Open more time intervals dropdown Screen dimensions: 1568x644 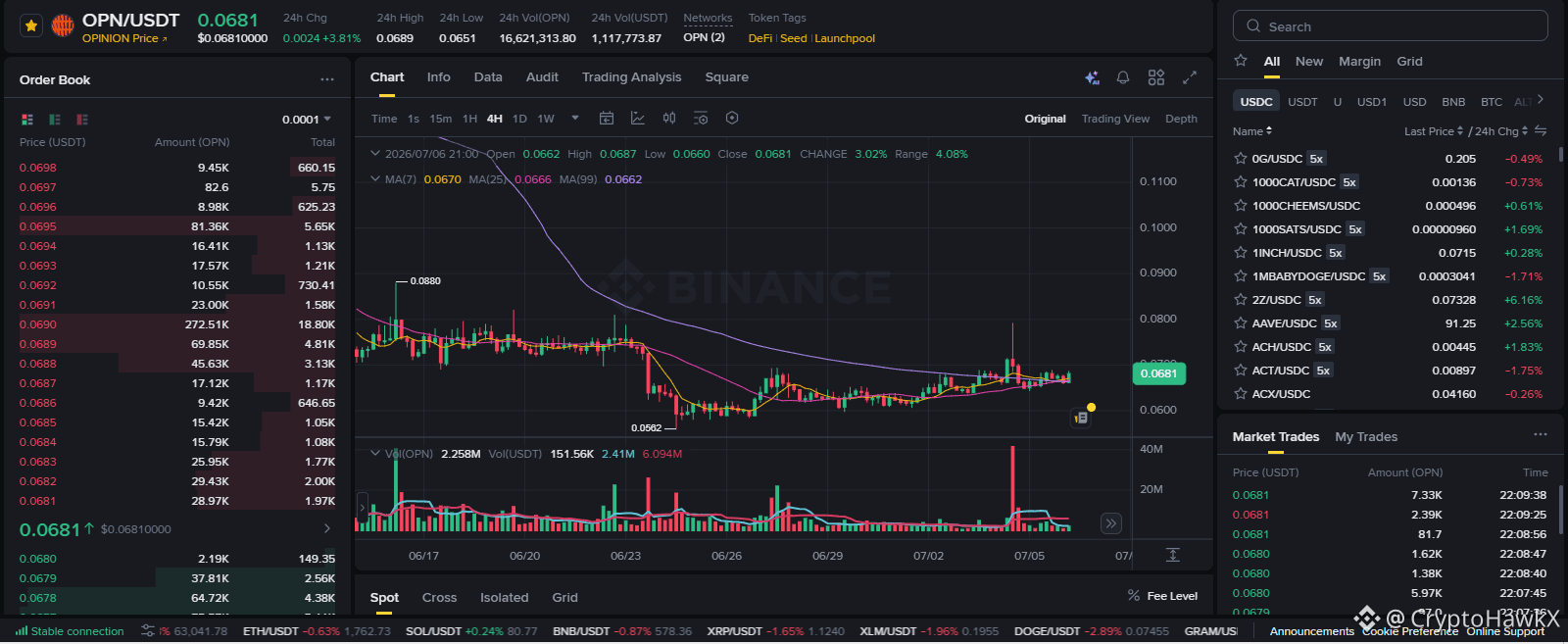click(575, 119)
